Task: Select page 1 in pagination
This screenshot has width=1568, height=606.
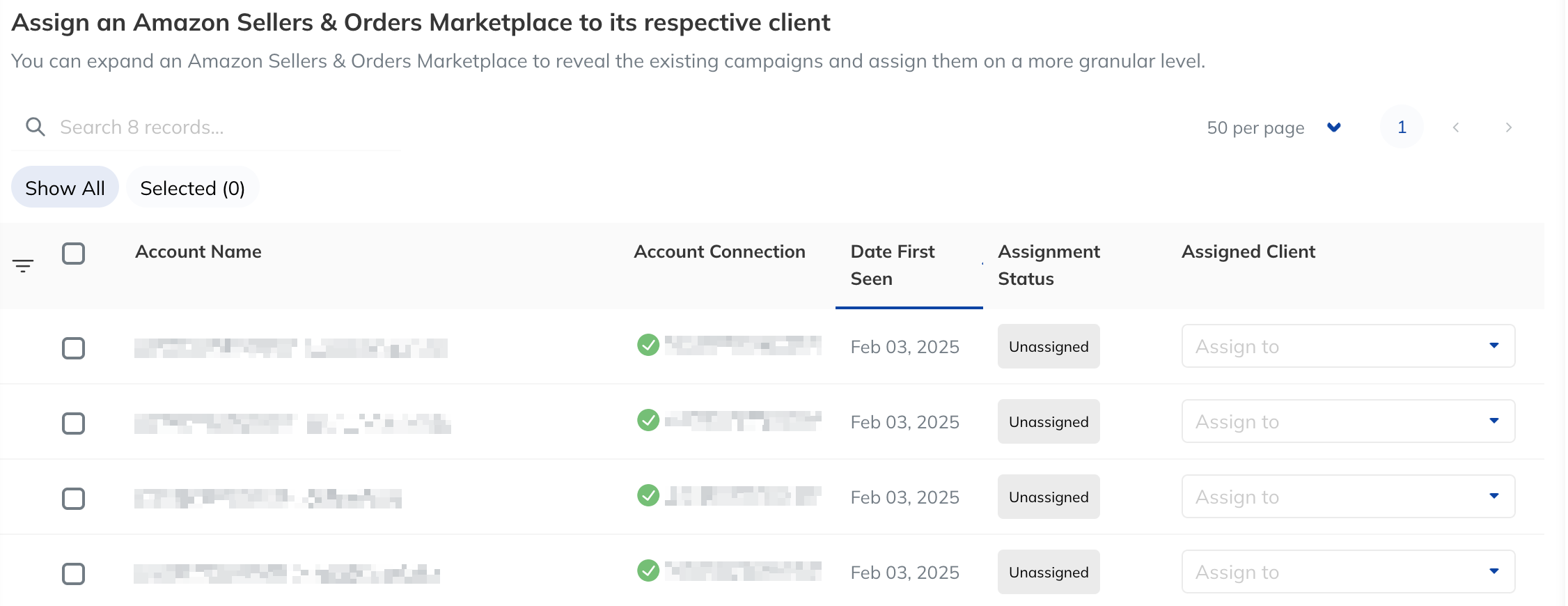Action: point(1402,127)
